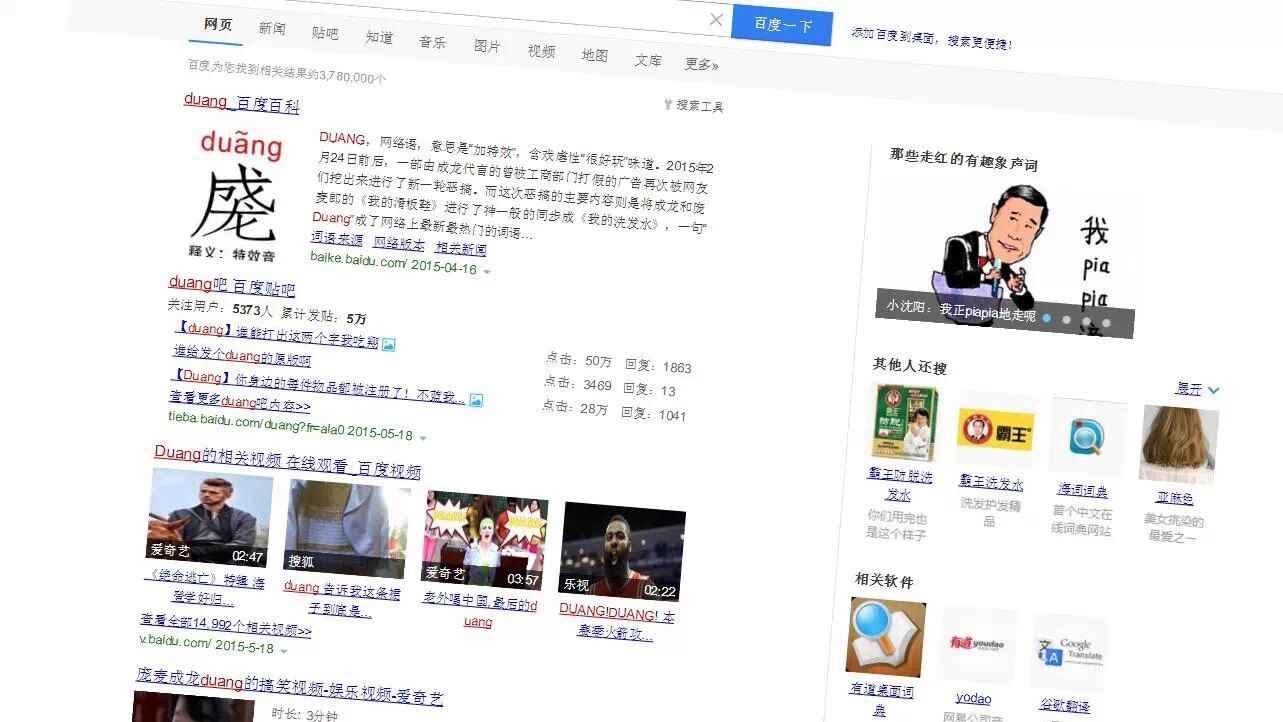Select first carousel dot on banner
Screen dimensions: 1283x722
[x=1046, y=317]
